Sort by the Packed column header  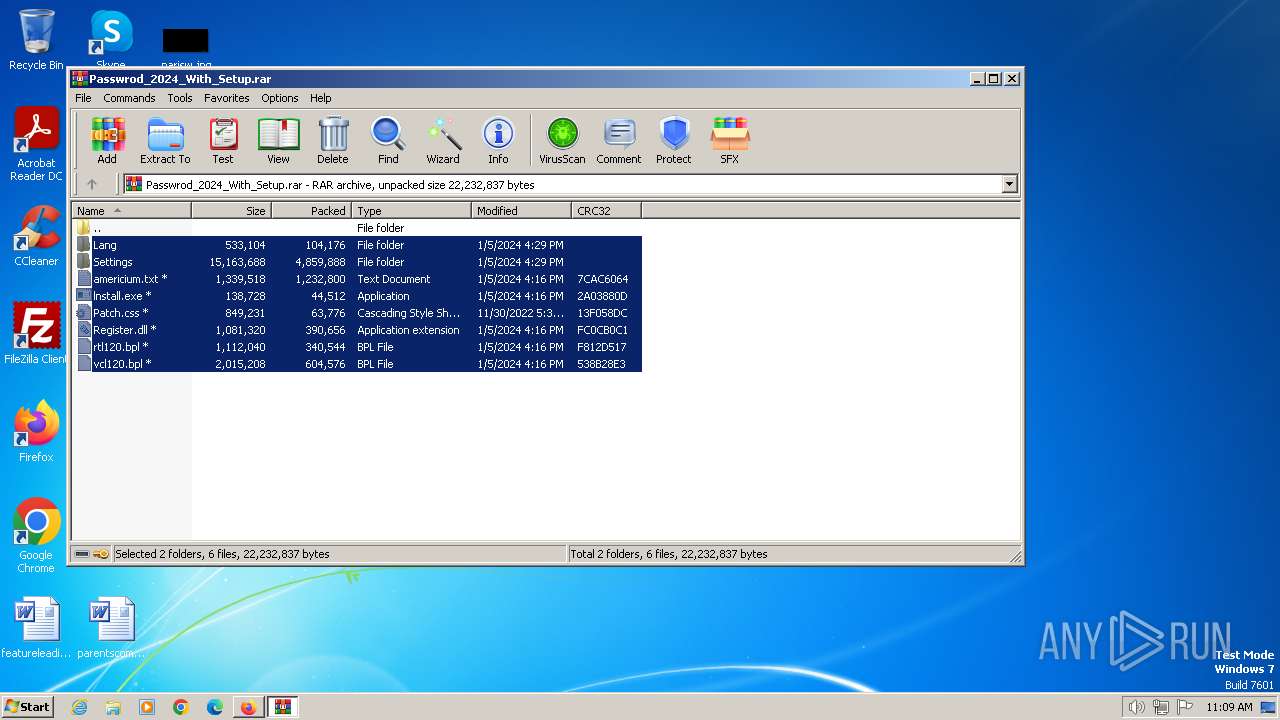311,211
